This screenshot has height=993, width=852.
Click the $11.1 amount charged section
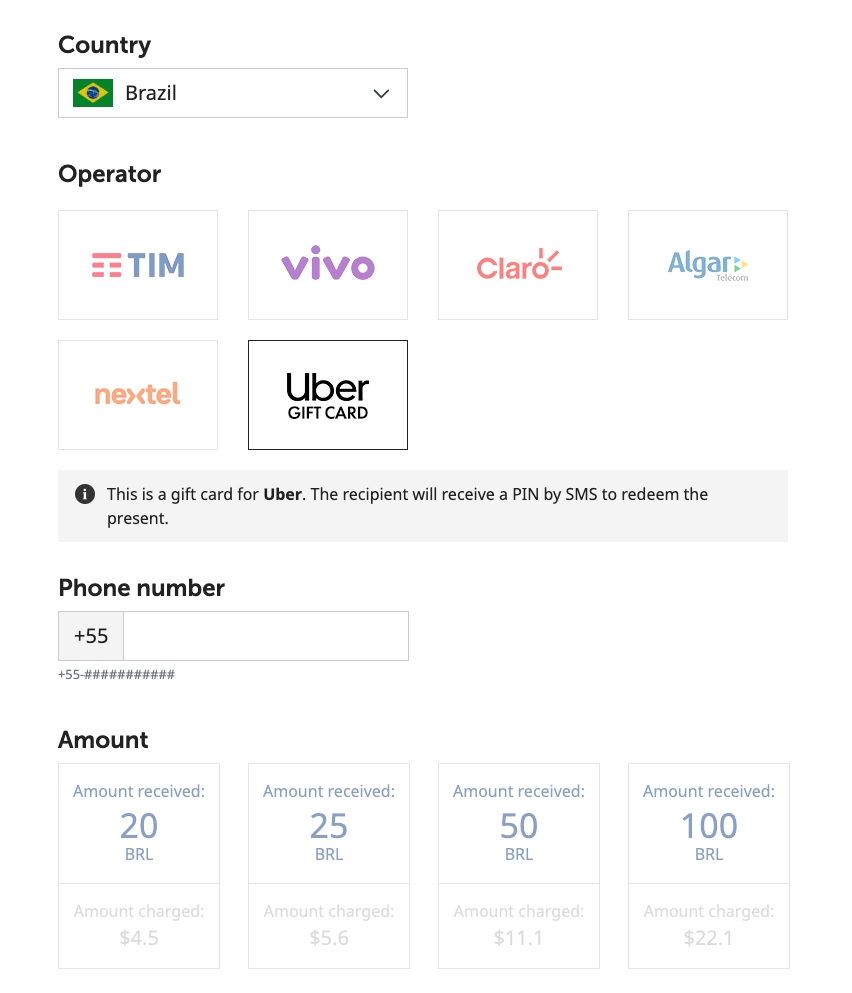519,926
